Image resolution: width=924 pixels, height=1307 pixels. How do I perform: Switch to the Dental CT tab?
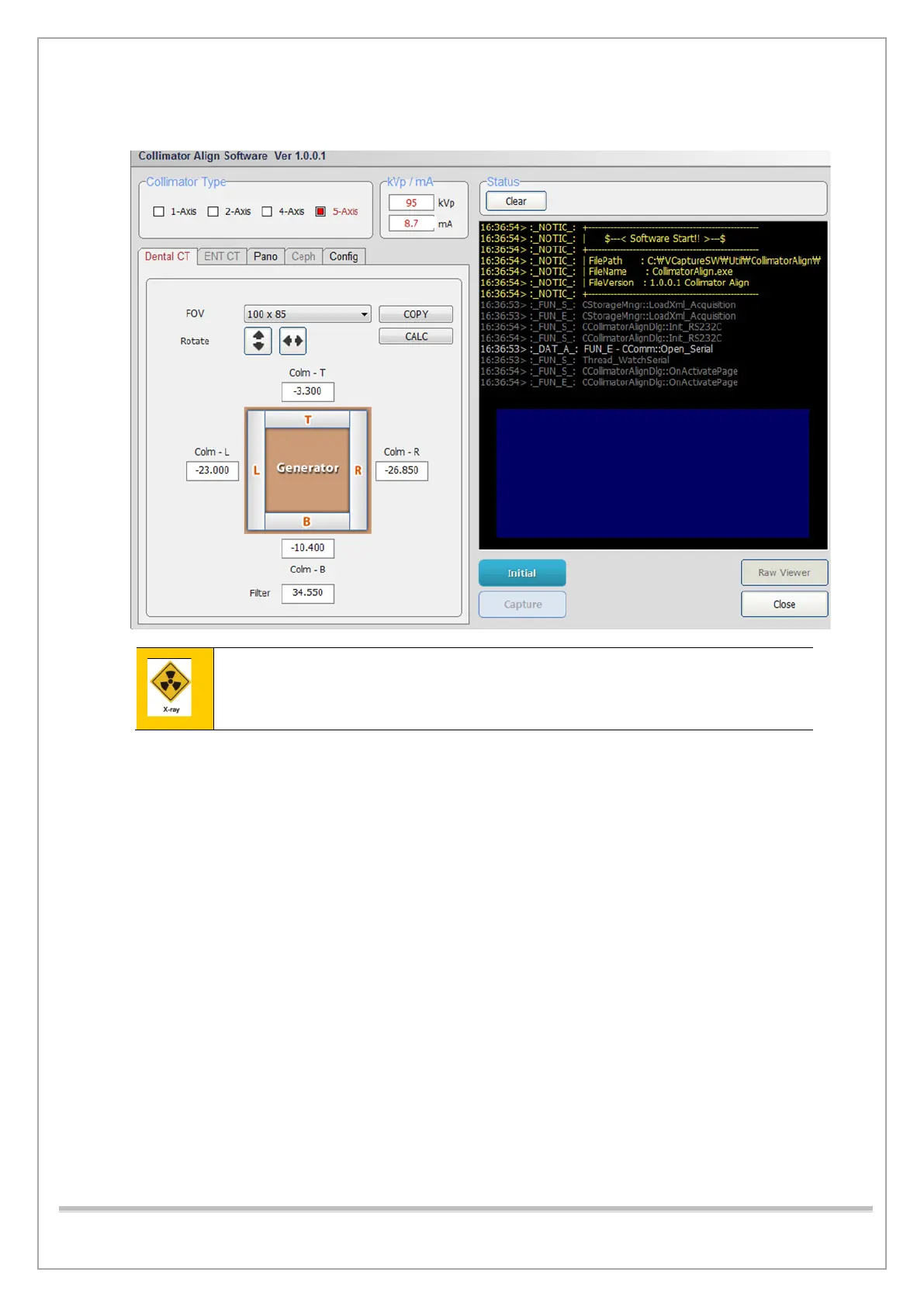[x=167, y=256]
